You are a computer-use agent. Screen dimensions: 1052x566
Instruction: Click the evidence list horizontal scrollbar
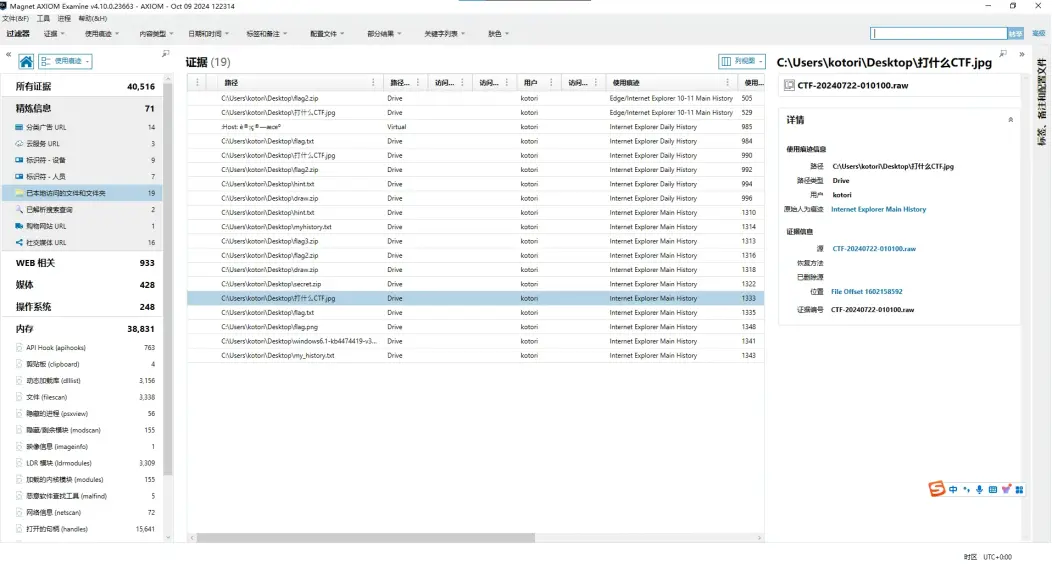[x=470, y=538]
